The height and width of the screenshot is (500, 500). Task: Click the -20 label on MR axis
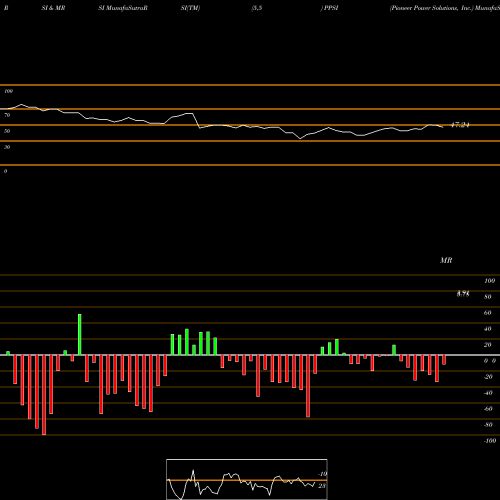click(x=488, y=377)
